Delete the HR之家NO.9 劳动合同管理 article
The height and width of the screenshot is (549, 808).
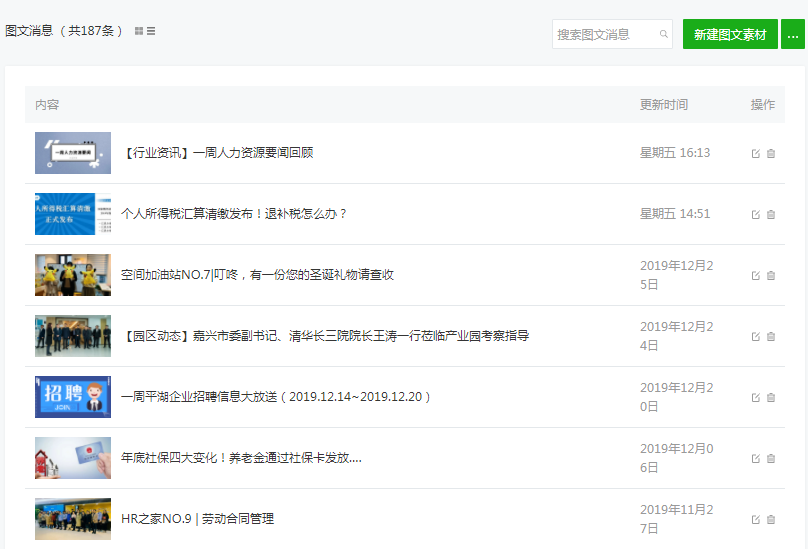[x=771, y=519]
